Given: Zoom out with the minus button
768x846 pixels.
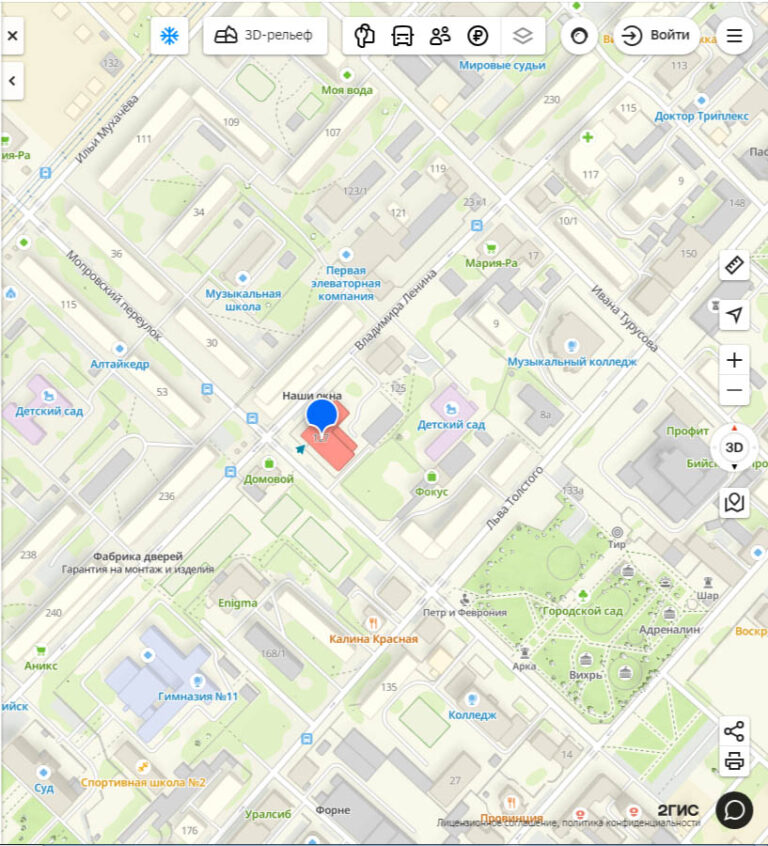Looking at the screenshot, I should (x=734, y=390).
